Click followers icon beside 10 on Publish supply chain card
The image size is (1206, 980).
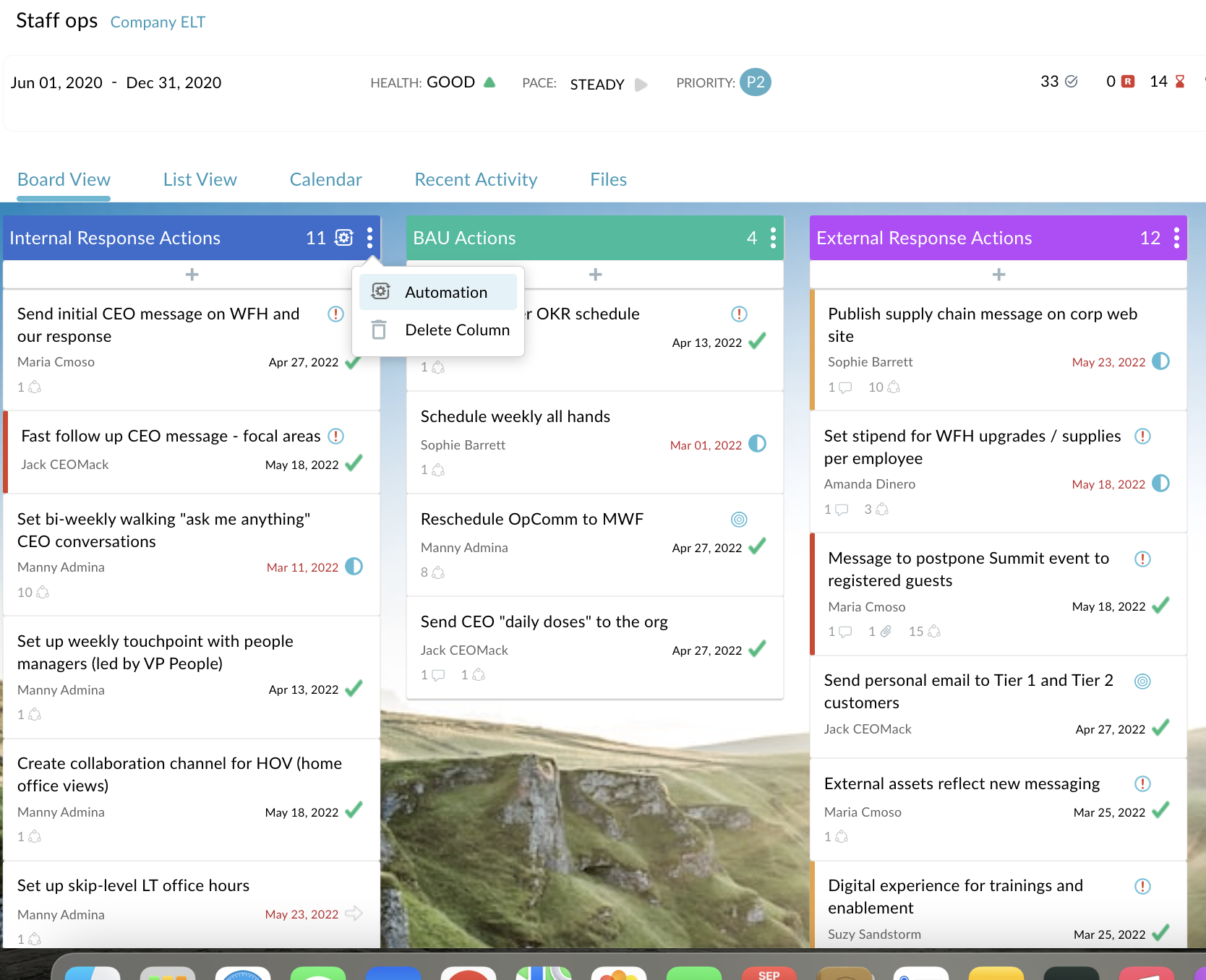pyautogui.click(x=894, y=387)
